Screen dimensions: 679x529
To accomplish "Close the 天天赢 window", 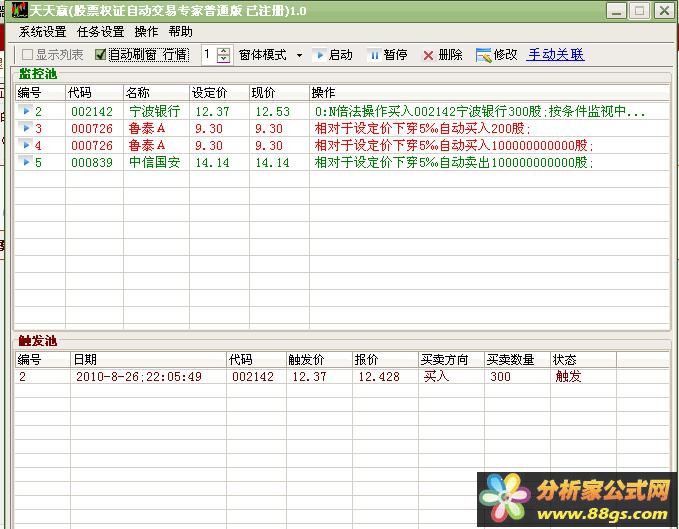I will 663,10.
